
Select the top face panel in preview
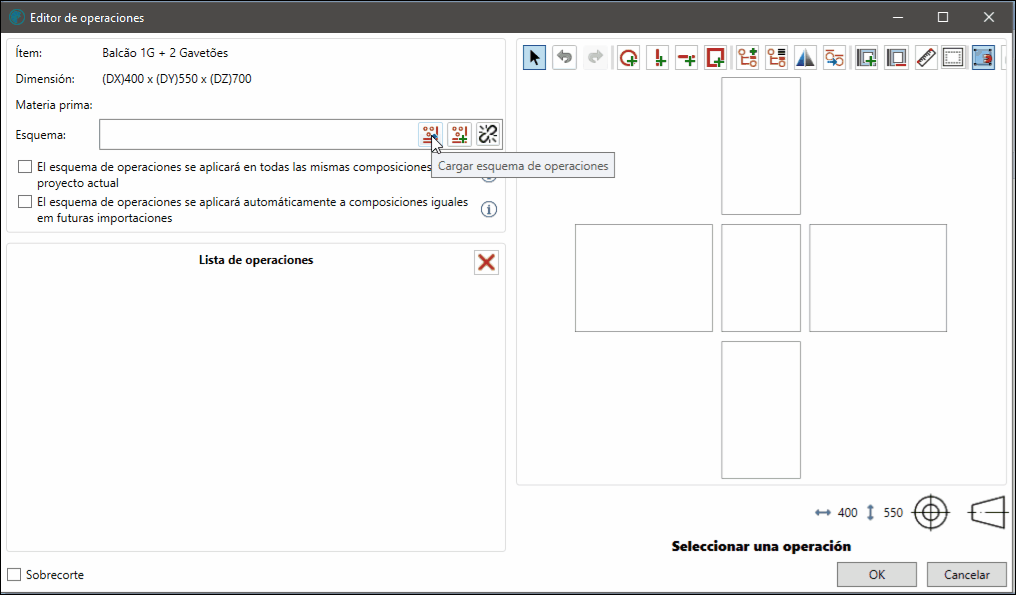point(761,146)
